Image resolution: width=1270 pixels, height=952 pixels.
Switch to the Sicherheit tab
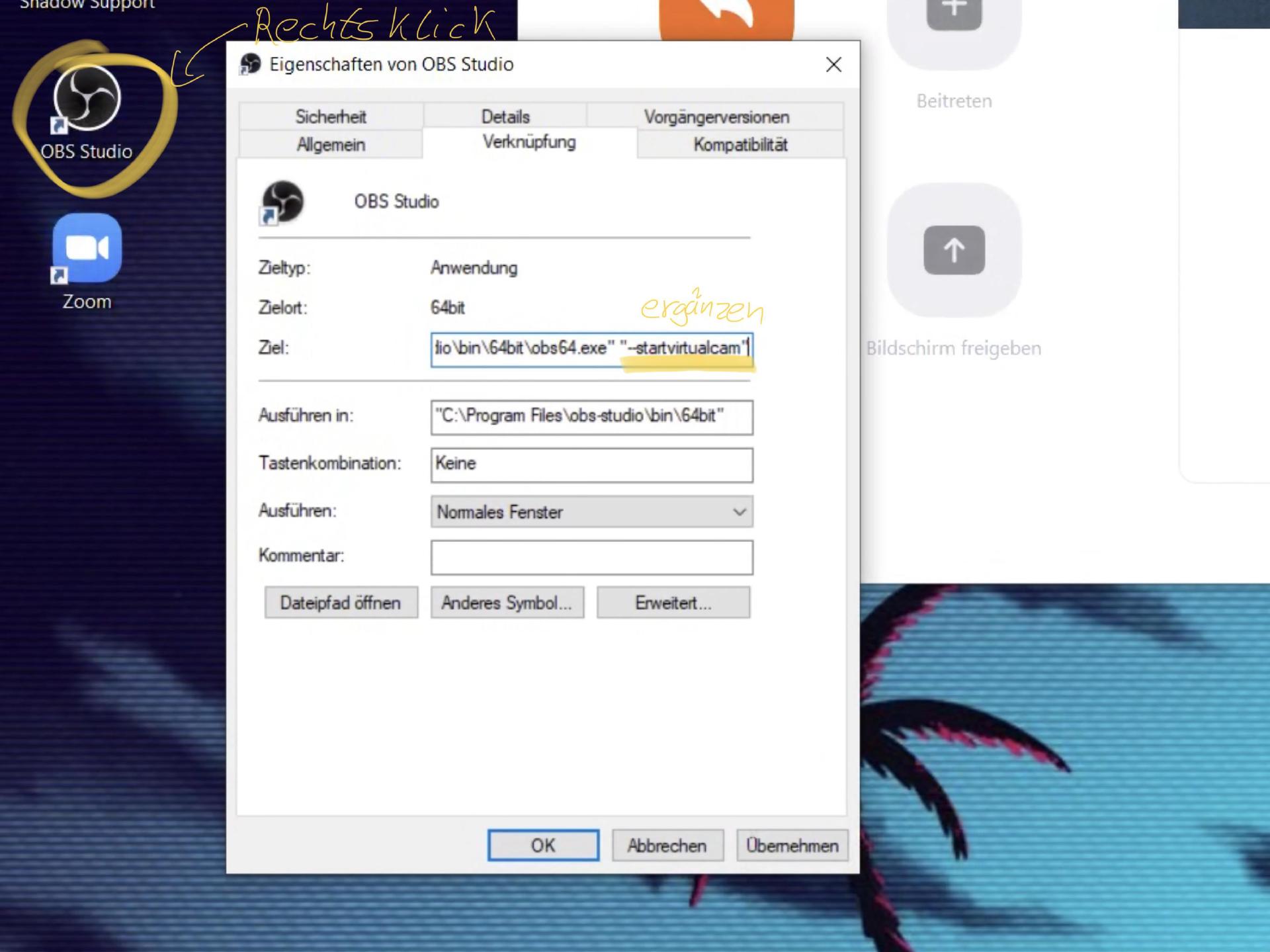(331, 116)
